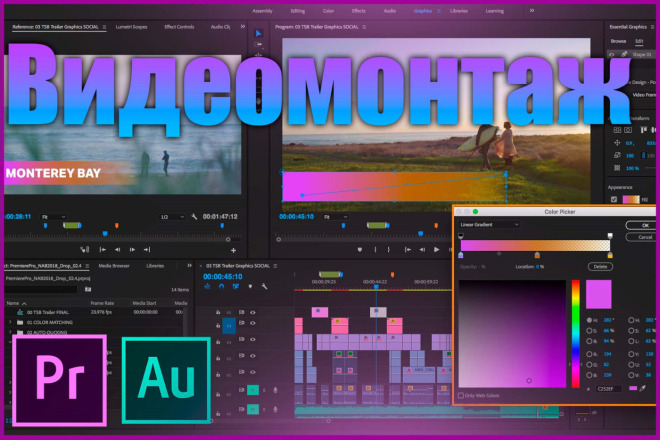This screenshot has height=440, width=660.
Task: Delete the selected gradient stop
Action: click(x=600, y=267)
